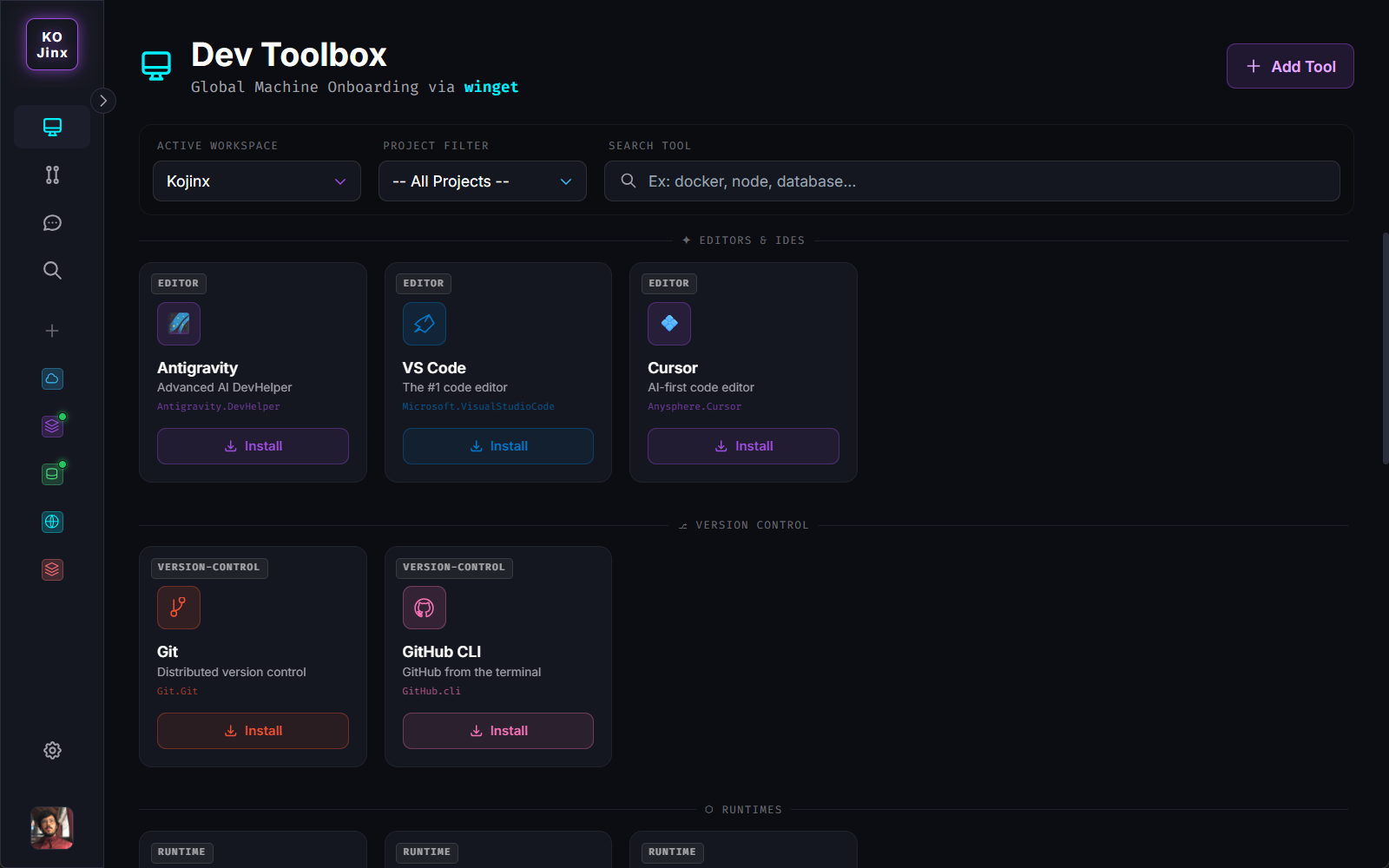Screen dimensions: 1389x868
Task: Click the VS Code app icon
Action: point(425,324)
